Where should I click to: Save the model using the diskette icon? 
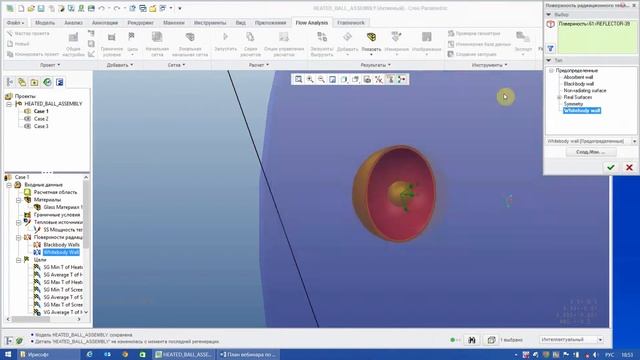click(x=41, y=8)
